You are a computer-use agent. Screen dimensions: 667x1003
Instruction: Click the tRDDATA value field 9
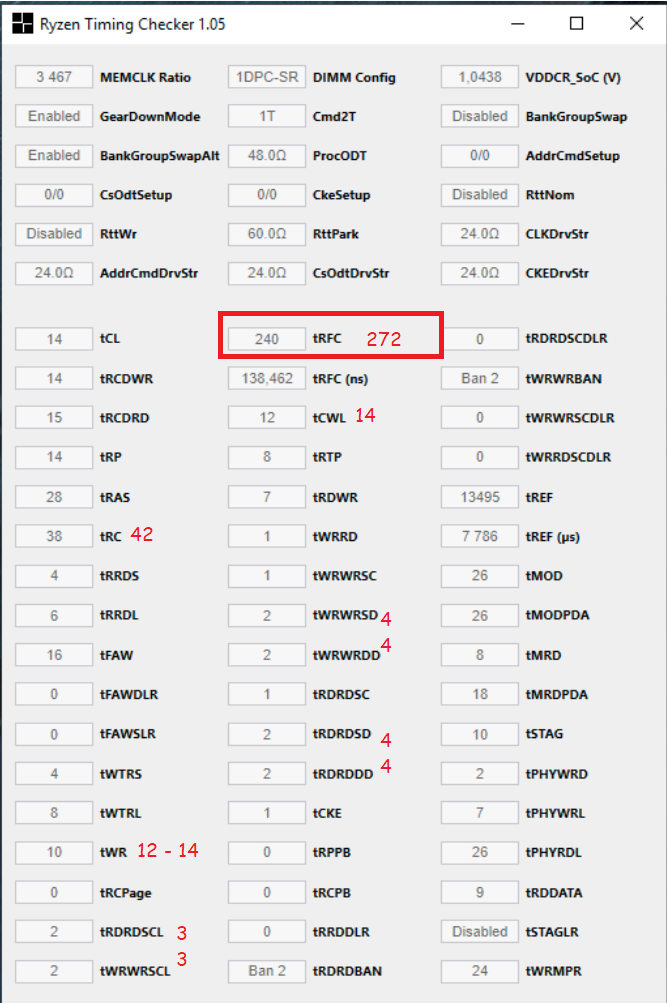[x=480, y=892]
